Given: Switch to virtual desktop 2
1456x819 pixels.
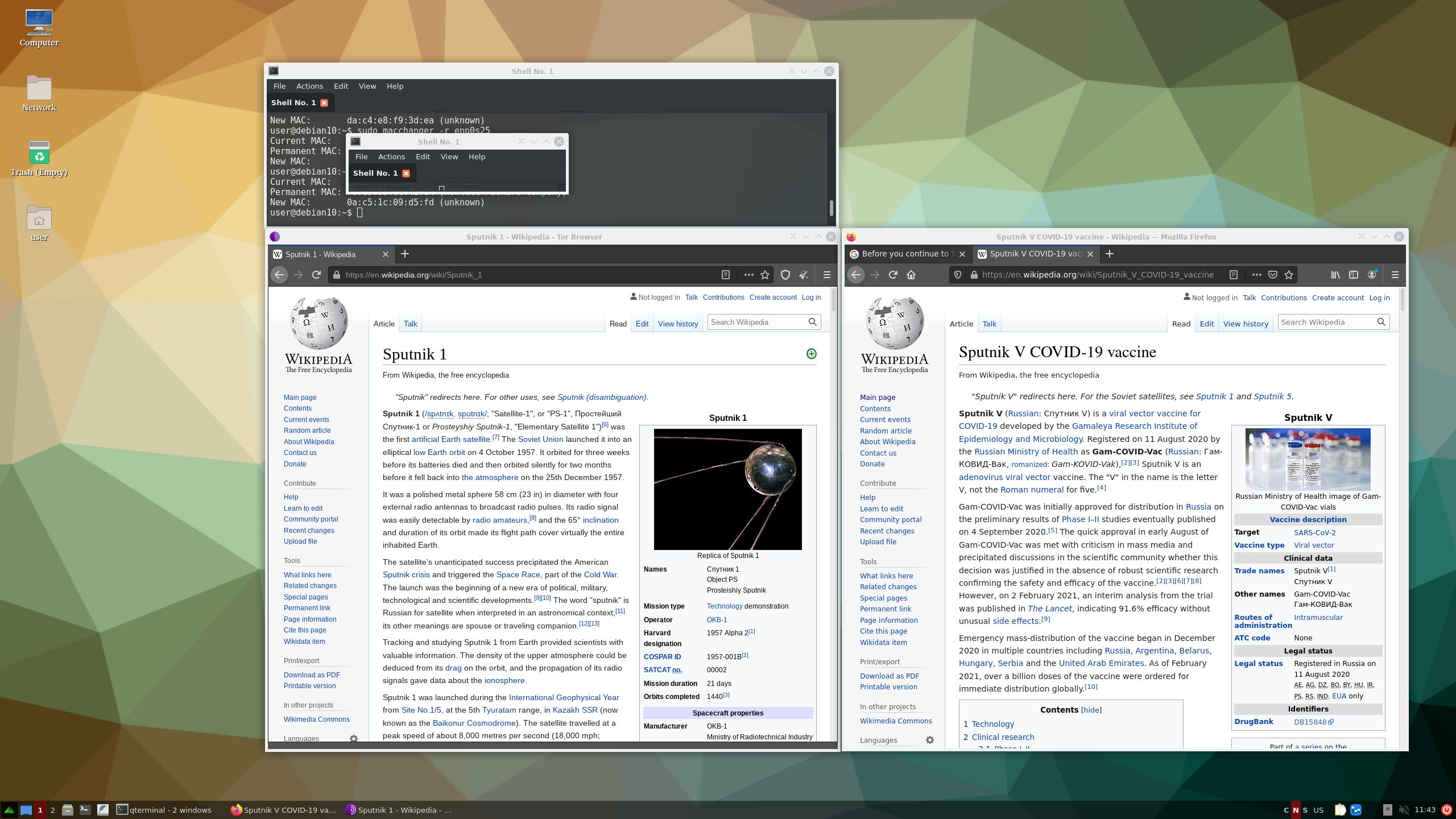Looking at the screenshot, I should pyautogui.click(x=52, y=810).
